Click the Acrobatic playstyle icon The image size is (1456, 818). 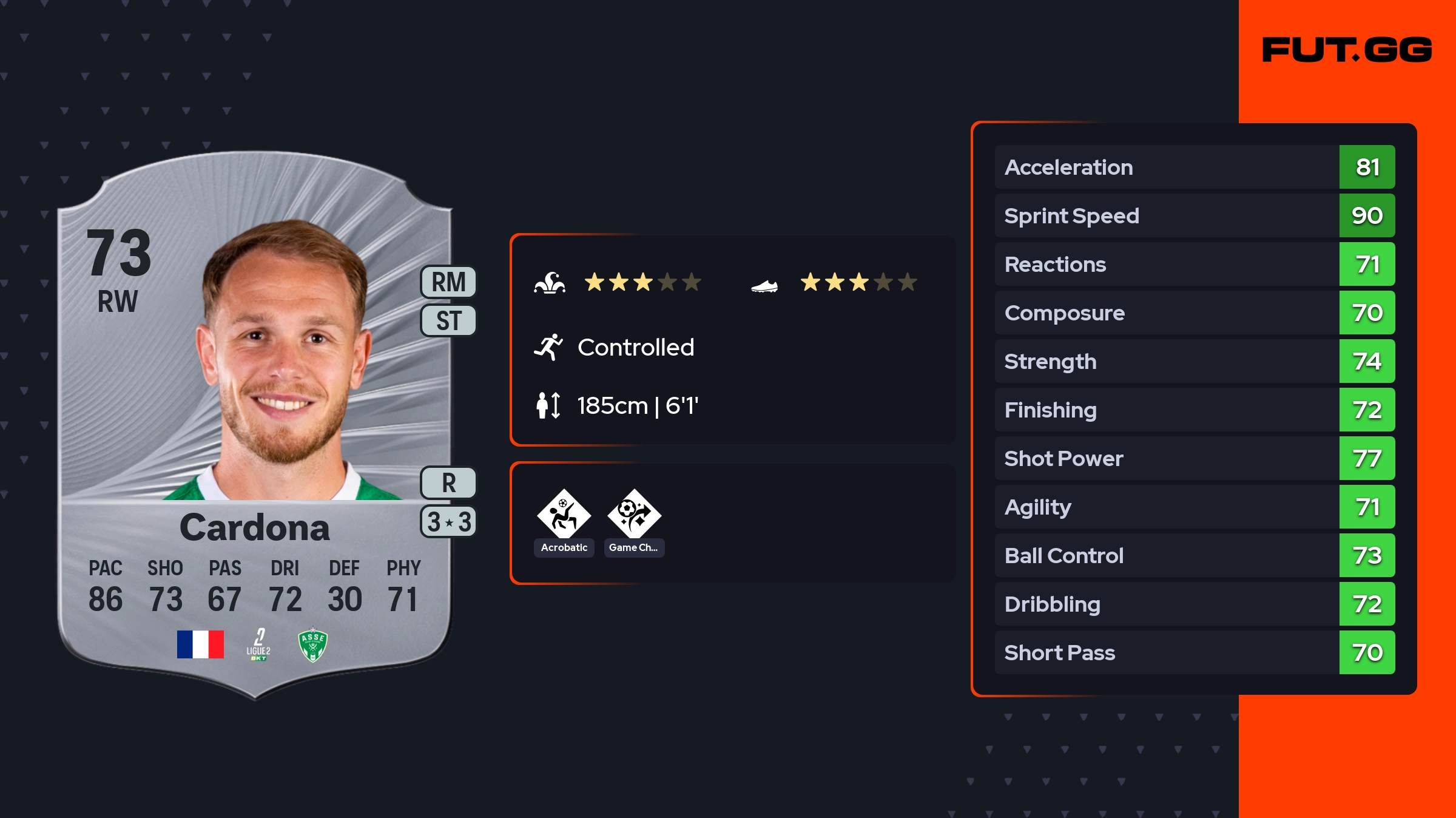[x=564, y=514]
